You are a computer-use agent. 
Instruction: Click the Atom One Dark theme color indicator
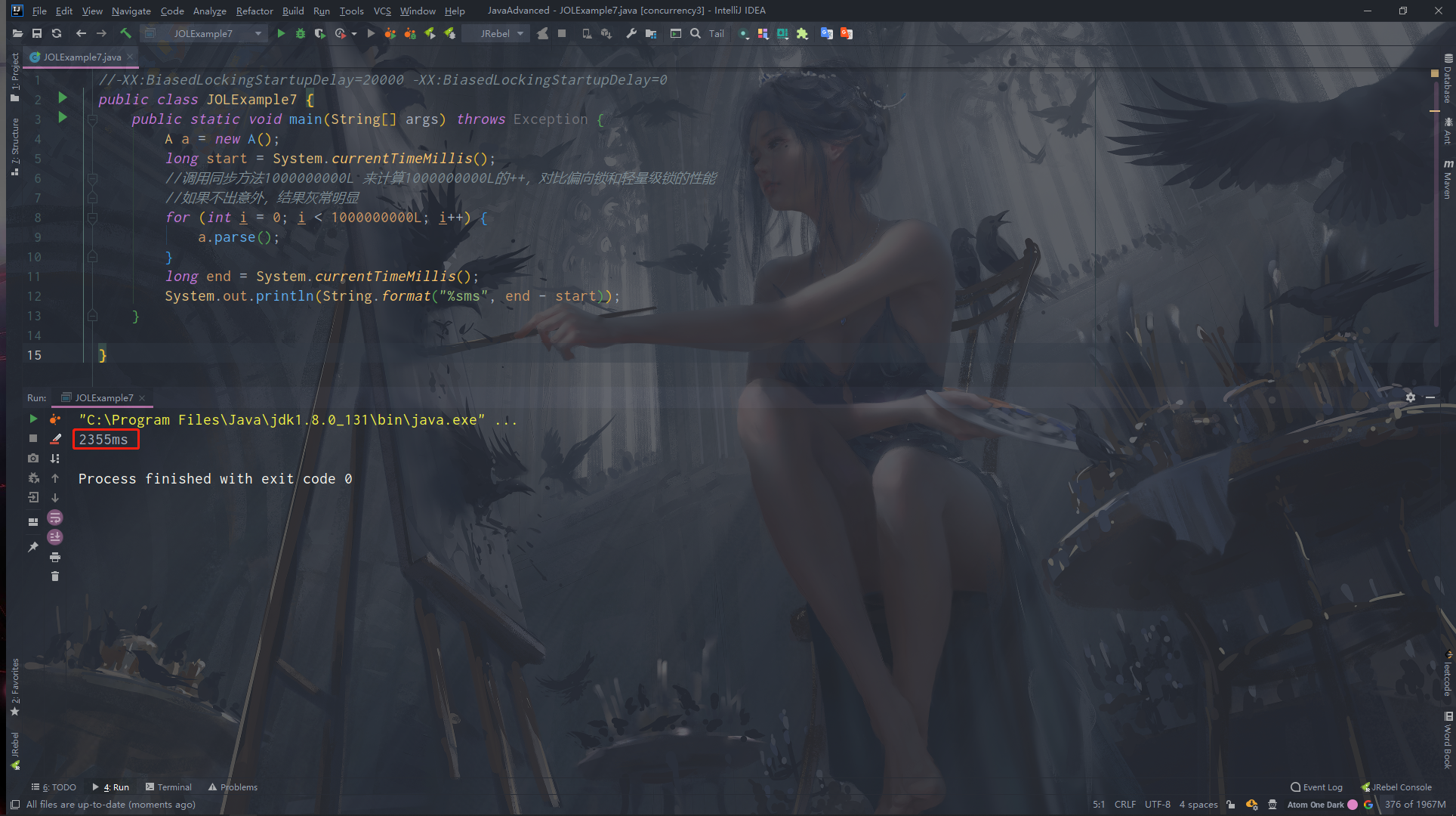1353,805
